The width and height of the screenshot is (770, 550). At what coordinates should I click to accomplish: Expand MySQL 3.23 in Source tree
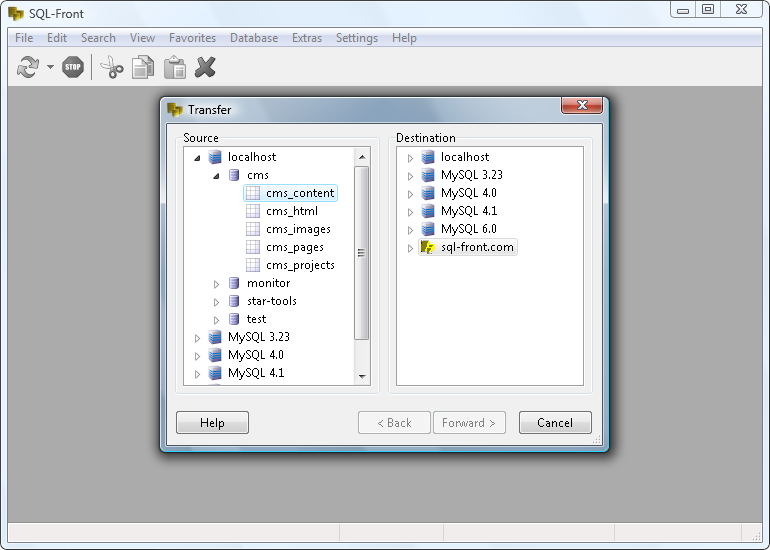click(197, 338)
